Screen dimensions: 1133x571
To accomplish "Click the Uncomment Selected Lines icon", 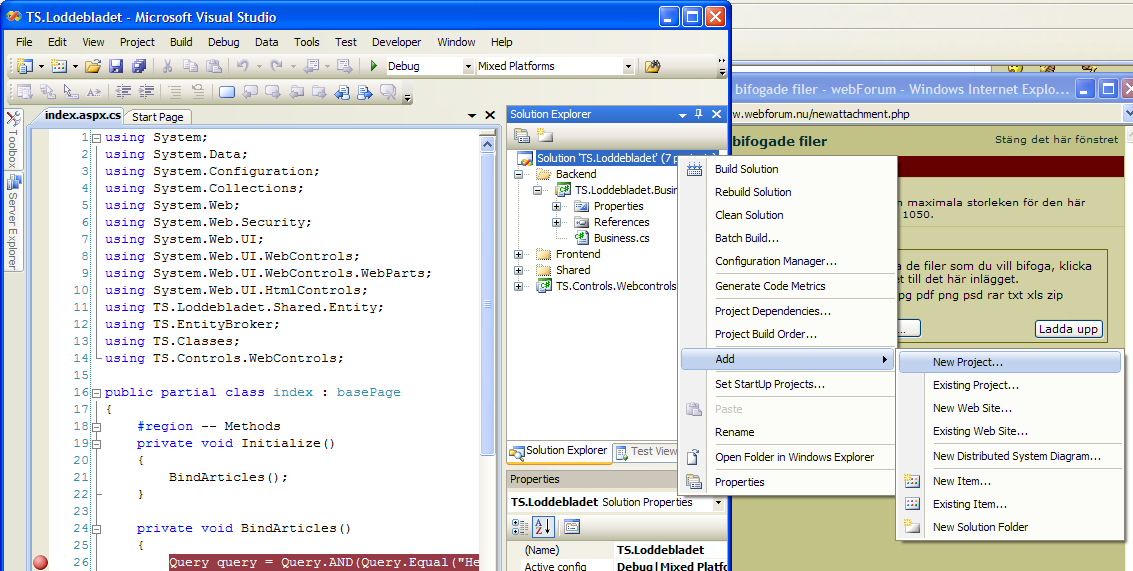I will (197, 92).
